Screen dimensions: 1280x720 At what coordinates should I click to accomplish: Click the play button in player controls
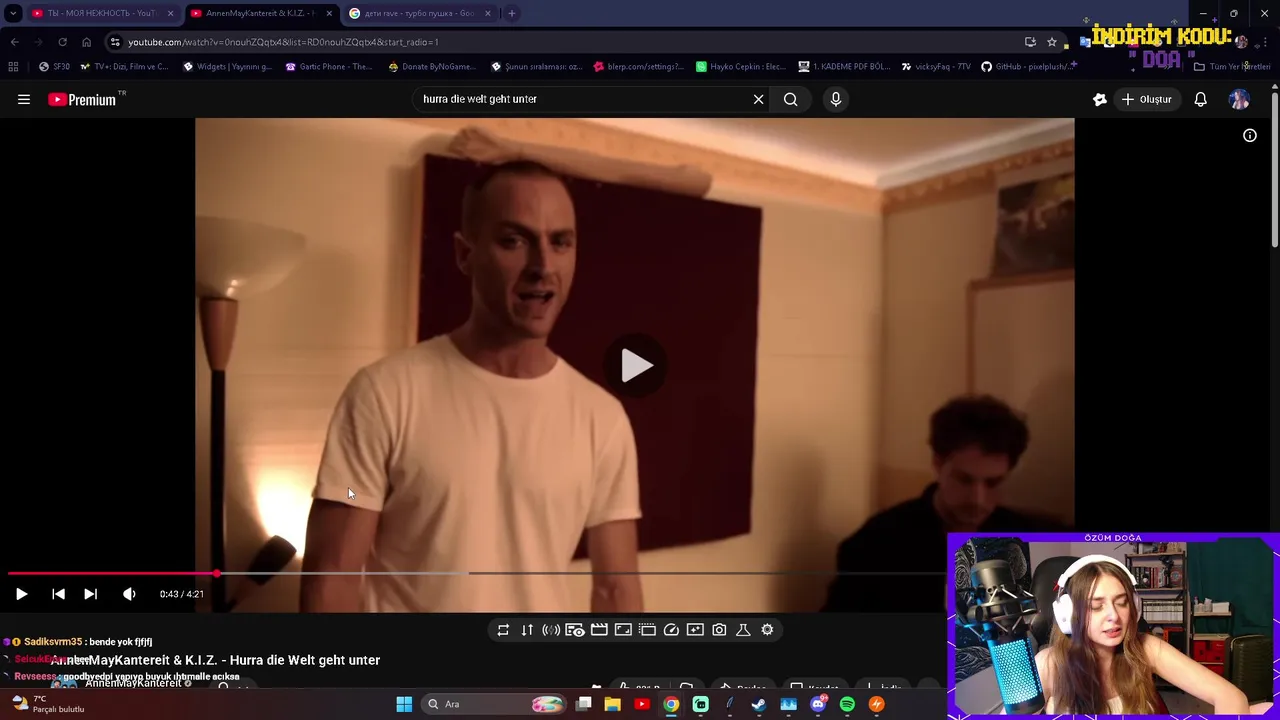(21, 594)
